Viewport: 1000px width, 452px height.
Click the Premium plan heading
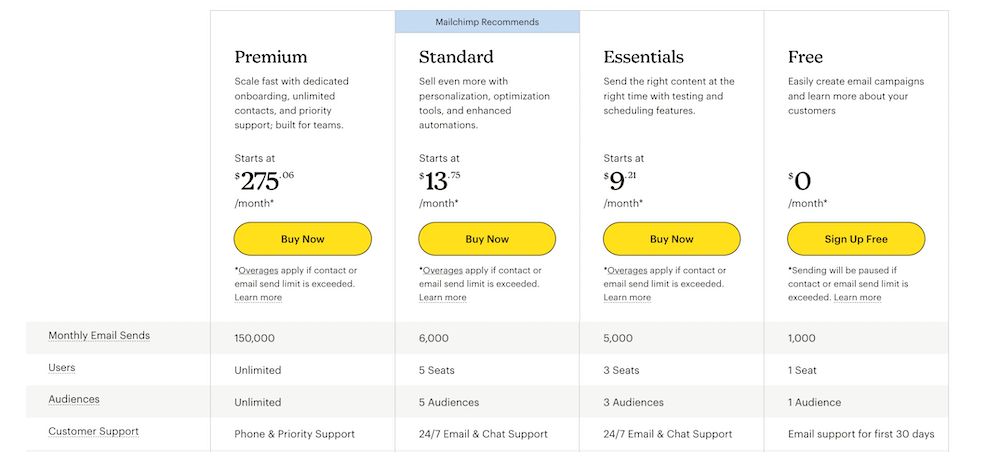(x=271, y=57)
